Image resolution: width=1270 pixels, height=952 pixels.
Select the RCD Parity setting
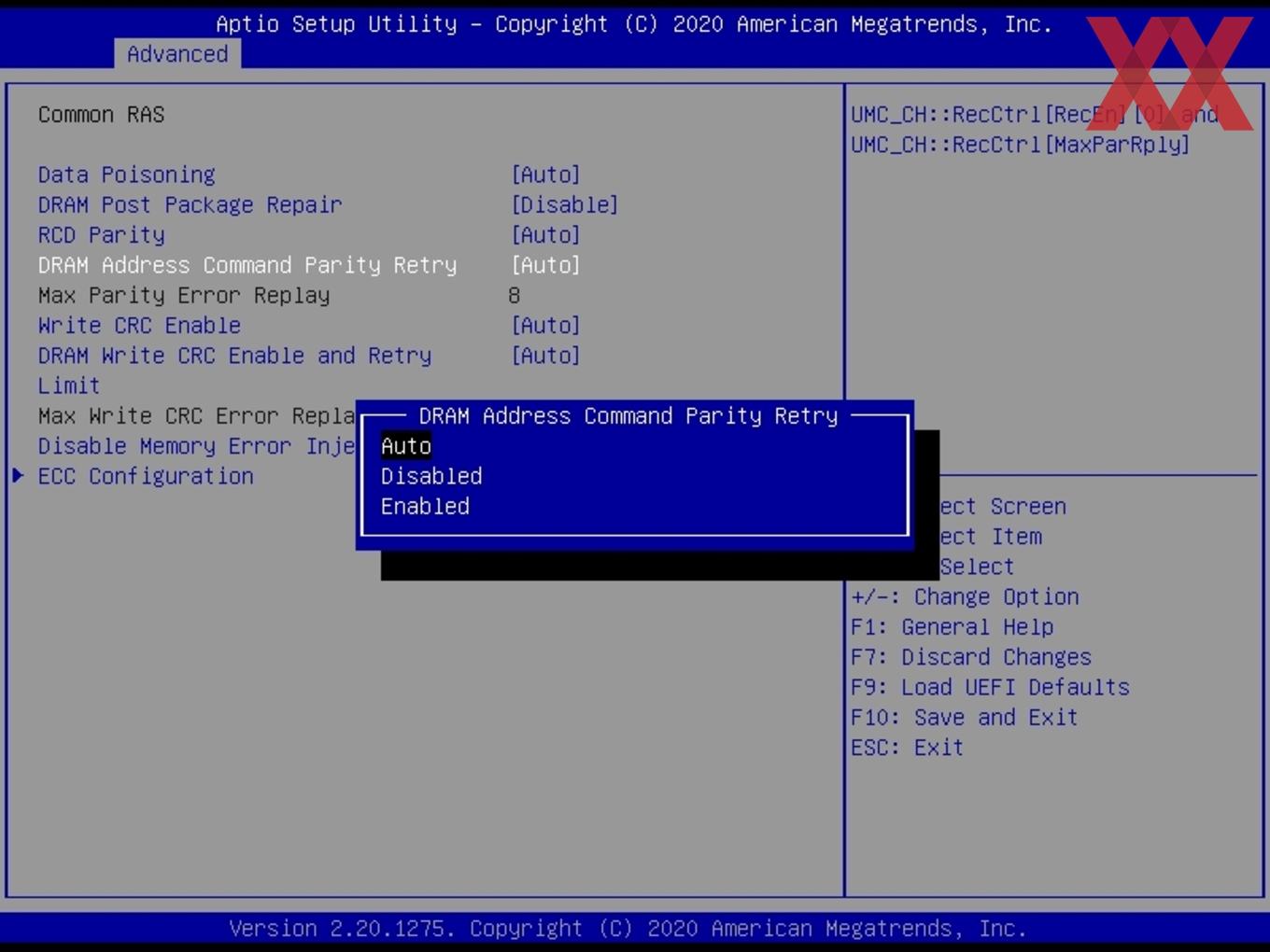(102, 234)
